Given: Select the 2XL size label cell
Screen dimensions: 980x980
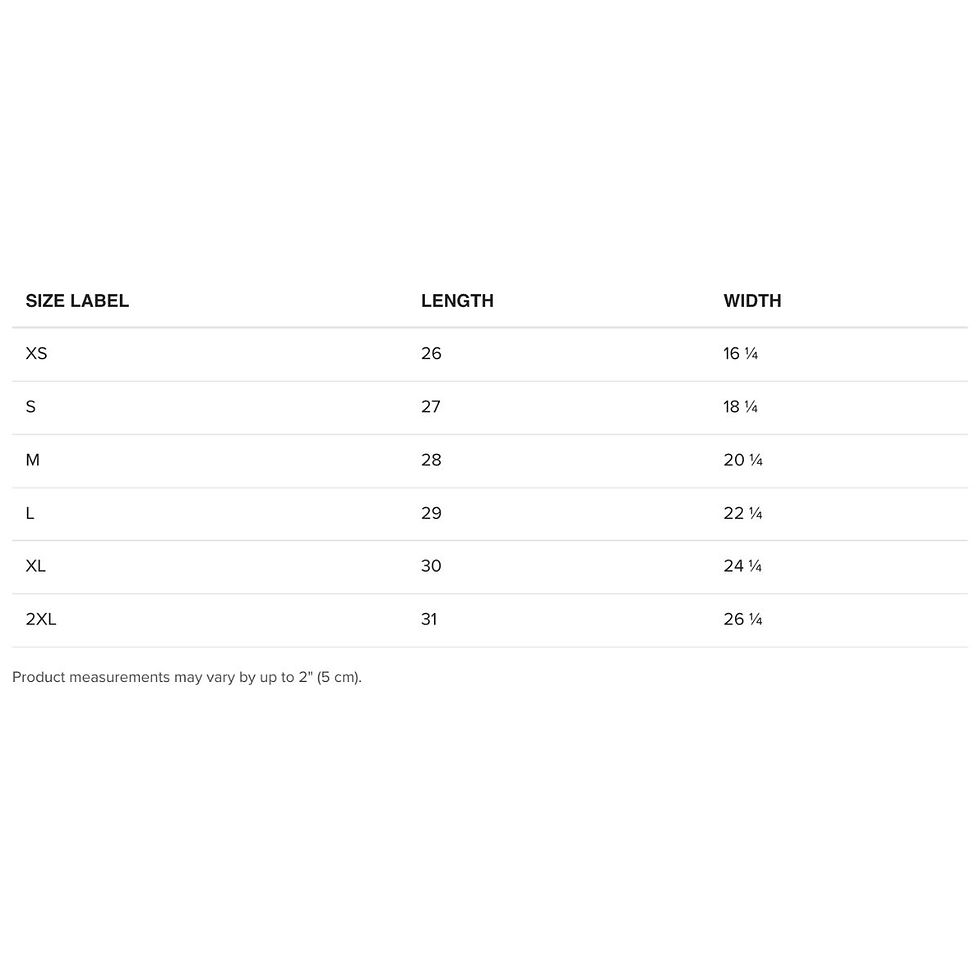Looking at the screenshot, I should pos(41,619).
